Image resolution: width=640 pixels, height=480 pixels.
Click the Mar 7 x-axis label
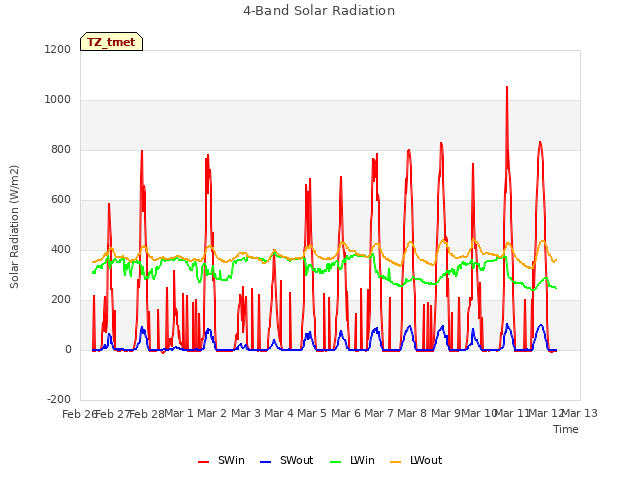click(x=379, y=413)
